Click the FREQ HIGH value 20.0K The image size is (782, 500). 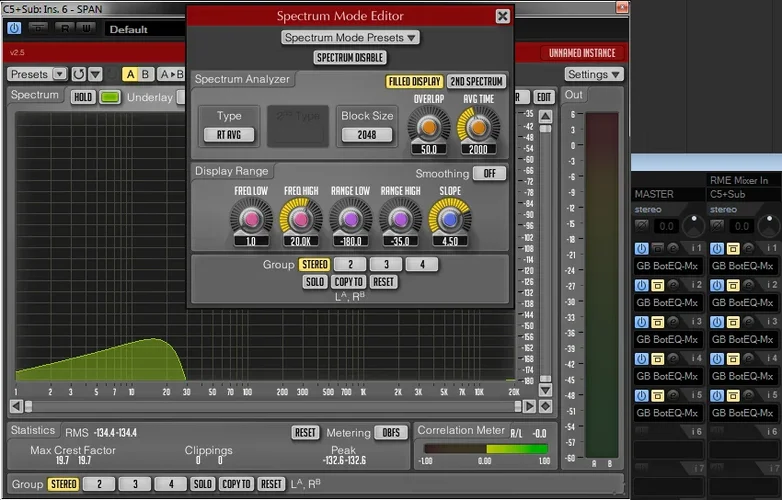[301, 241]
